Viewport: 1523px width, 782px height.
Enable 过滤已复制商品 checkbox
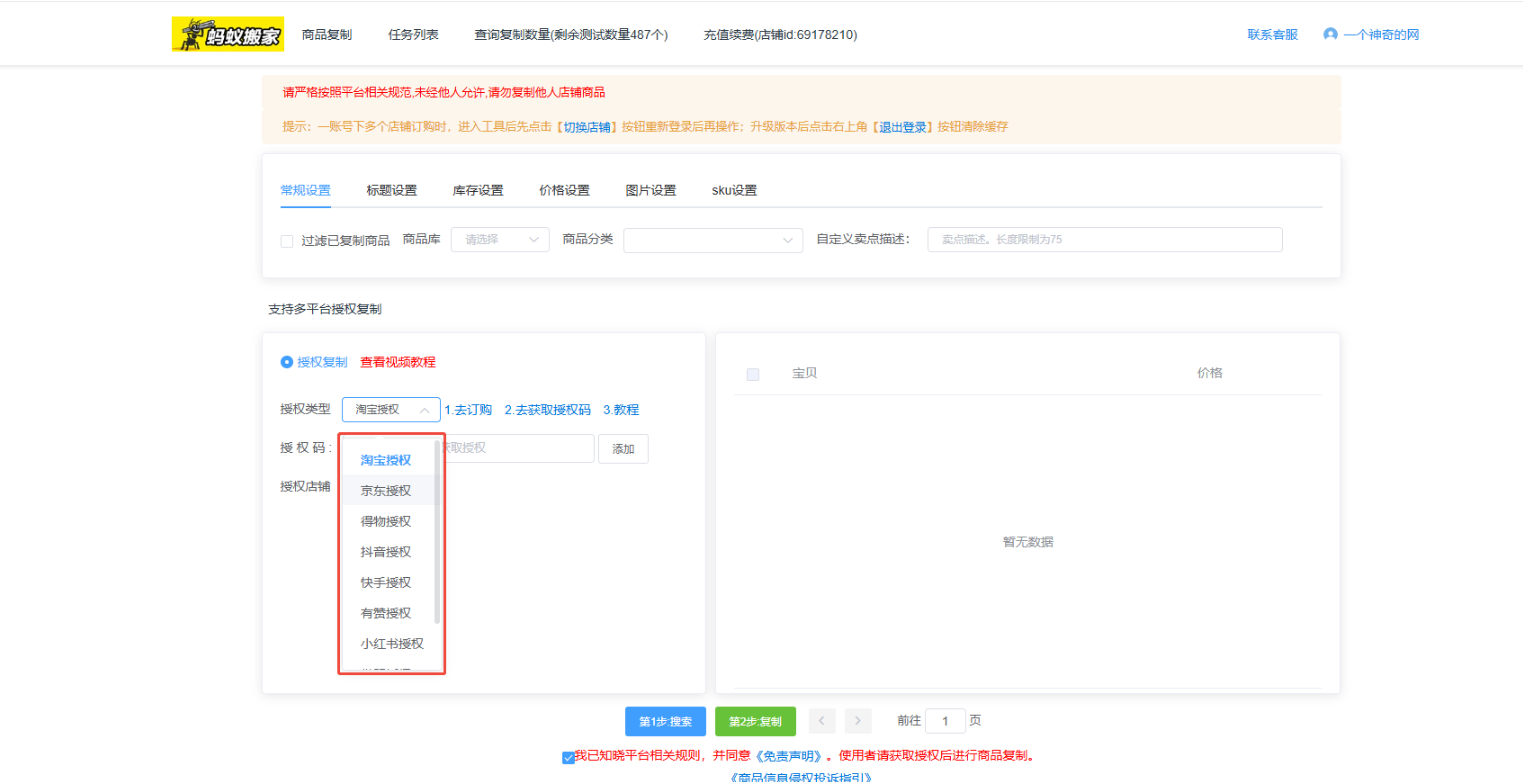[x=287, y=241]
